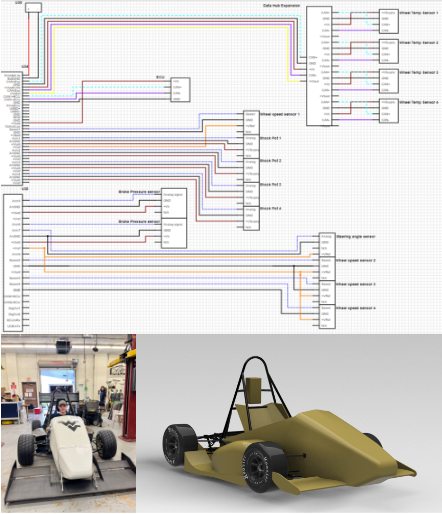
Task: Open the photo of the white race car
Action: (68, 423)
